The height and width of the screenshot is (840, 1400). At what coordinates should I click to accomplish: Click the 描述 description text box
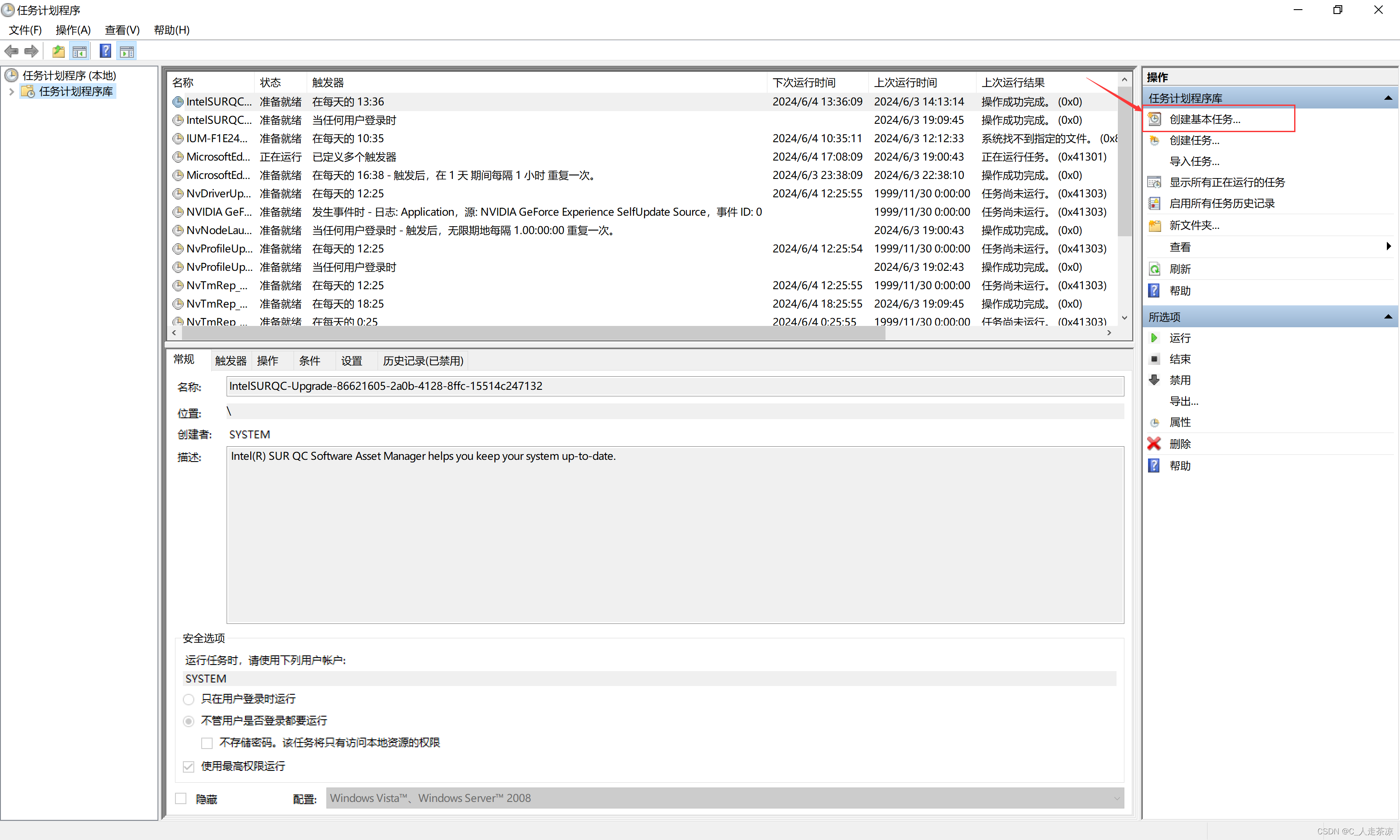point(675,535)
